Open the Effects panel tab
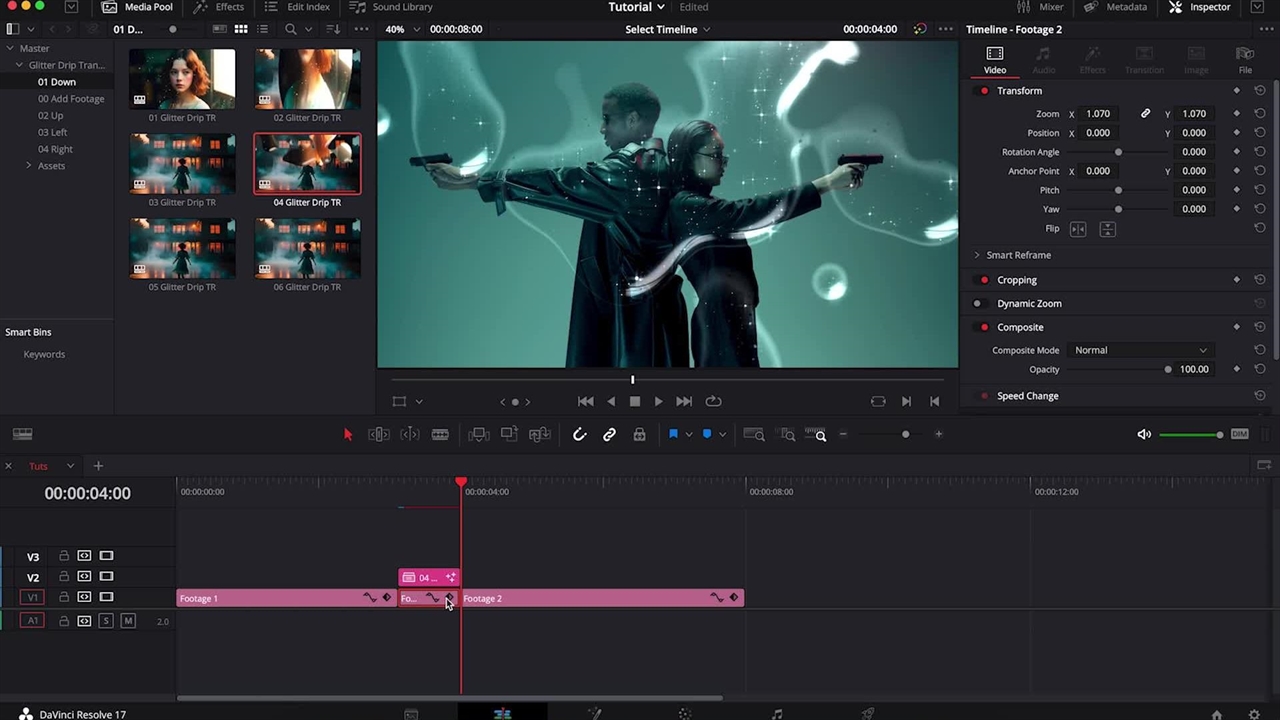 [219, 7]
